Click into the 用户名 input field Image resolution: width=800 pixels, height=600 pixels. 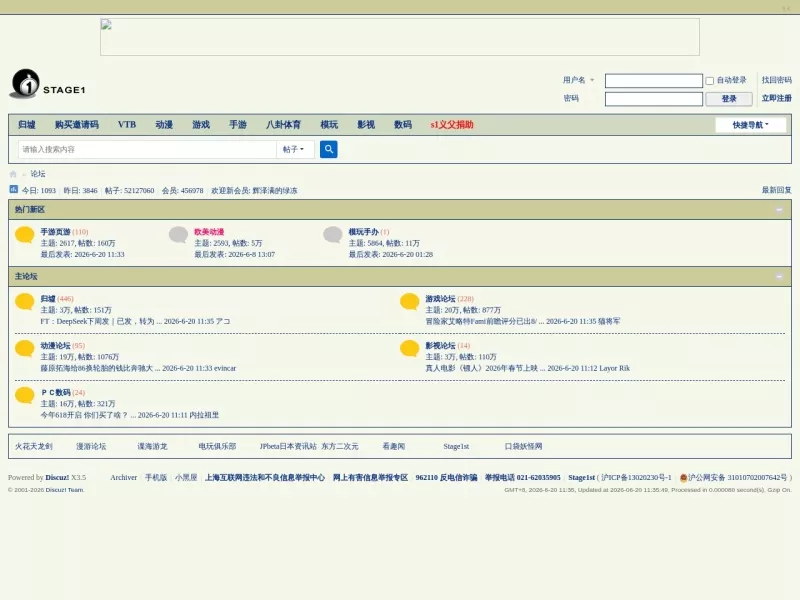(x=654, y=81)
